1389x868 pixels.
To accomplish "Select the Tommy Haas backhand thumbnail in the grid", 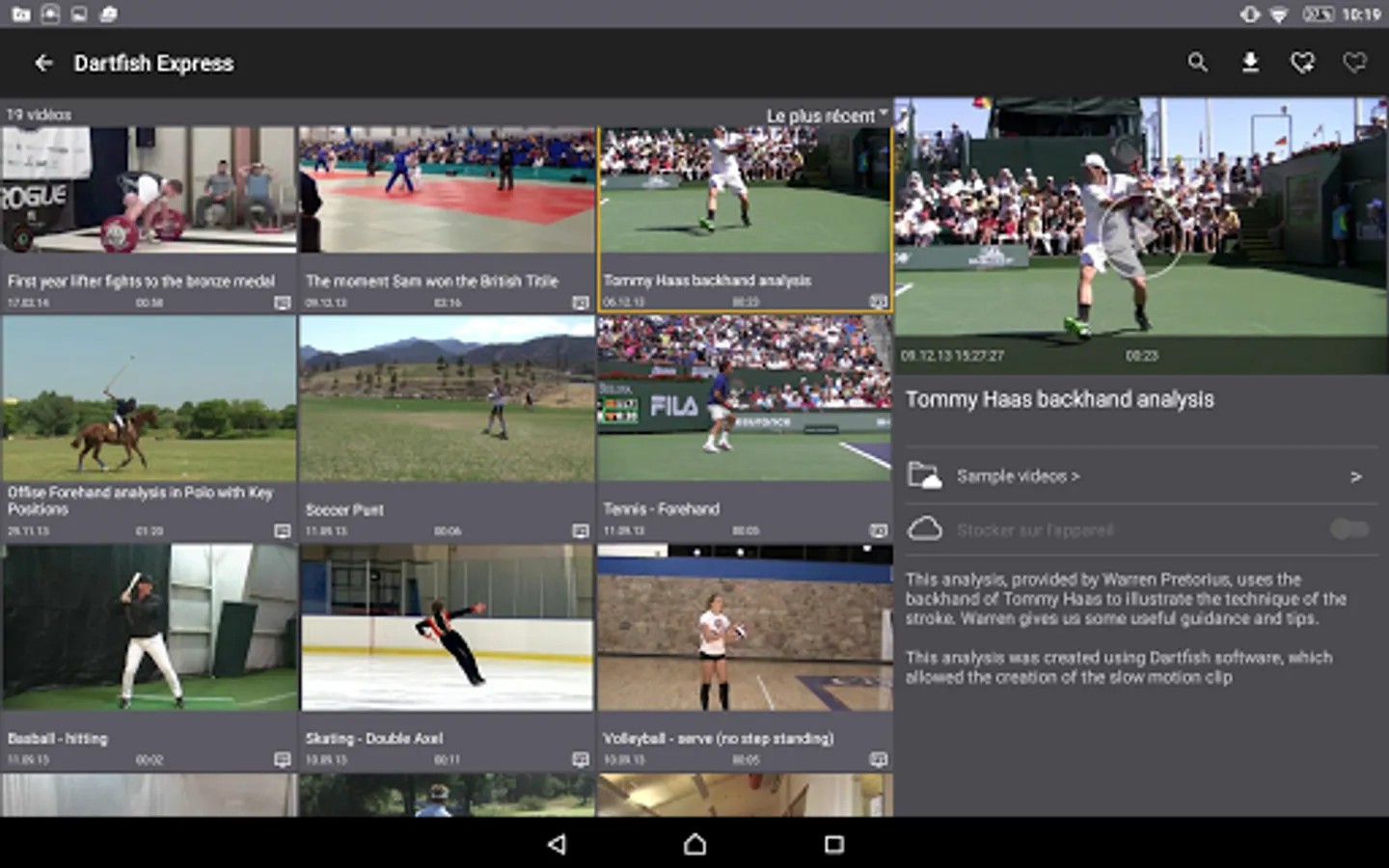I will pyautogui.click(x=745, y=190).
